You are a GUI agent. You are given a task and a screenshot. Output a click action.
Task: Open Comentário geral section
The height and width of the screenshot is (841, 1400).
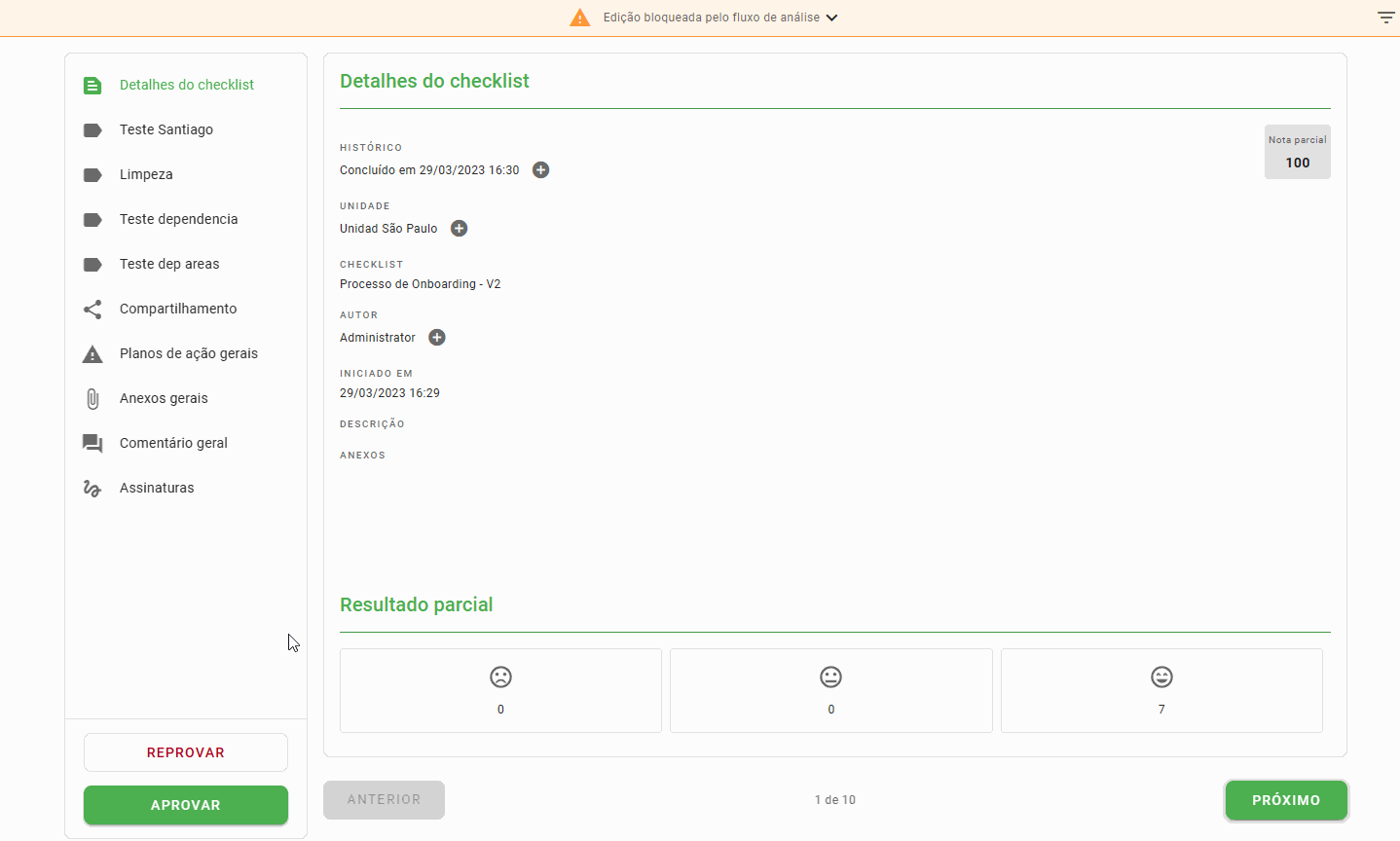pyautogui.click(x=186, y=443)
